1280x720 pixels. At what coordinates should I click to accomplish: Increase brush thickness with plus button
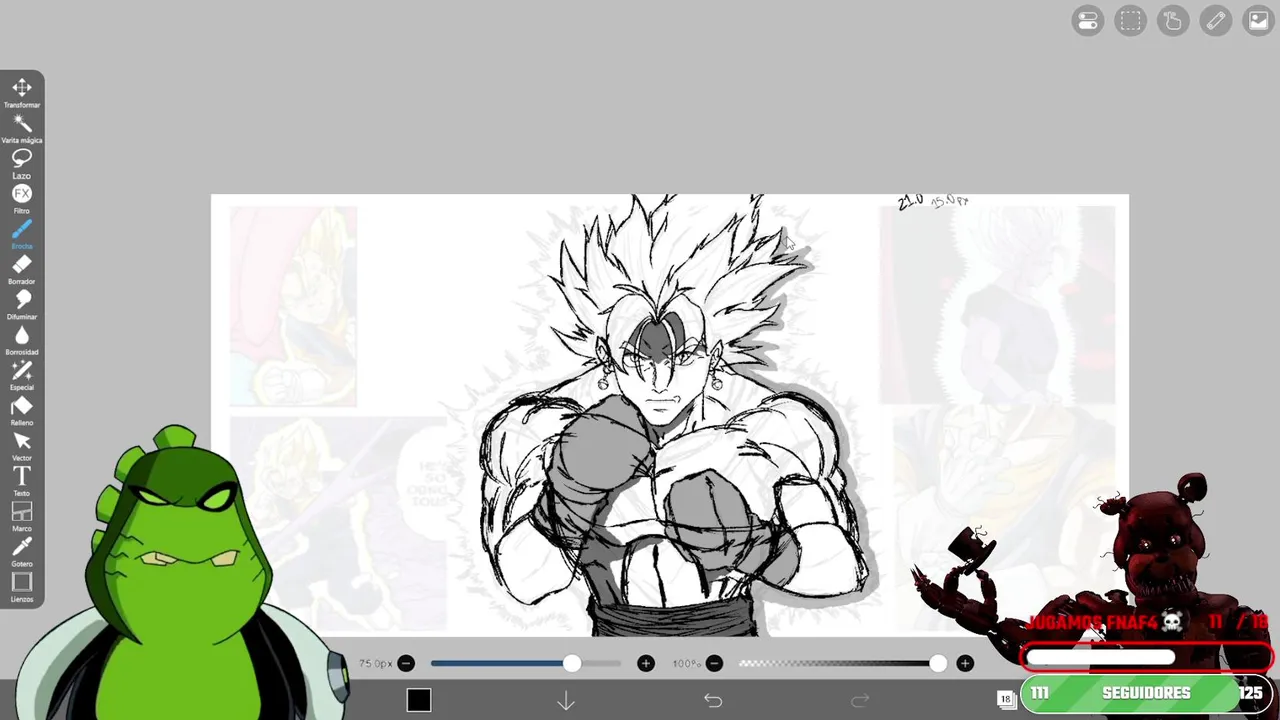tap(646, 663)
